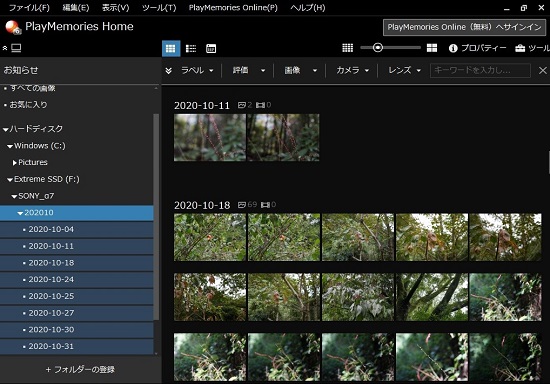Image resolution: width=550 pixels, height=384 pixels.
Task: Select folder 2020-10-27
Action: click(x=77, y=313)
